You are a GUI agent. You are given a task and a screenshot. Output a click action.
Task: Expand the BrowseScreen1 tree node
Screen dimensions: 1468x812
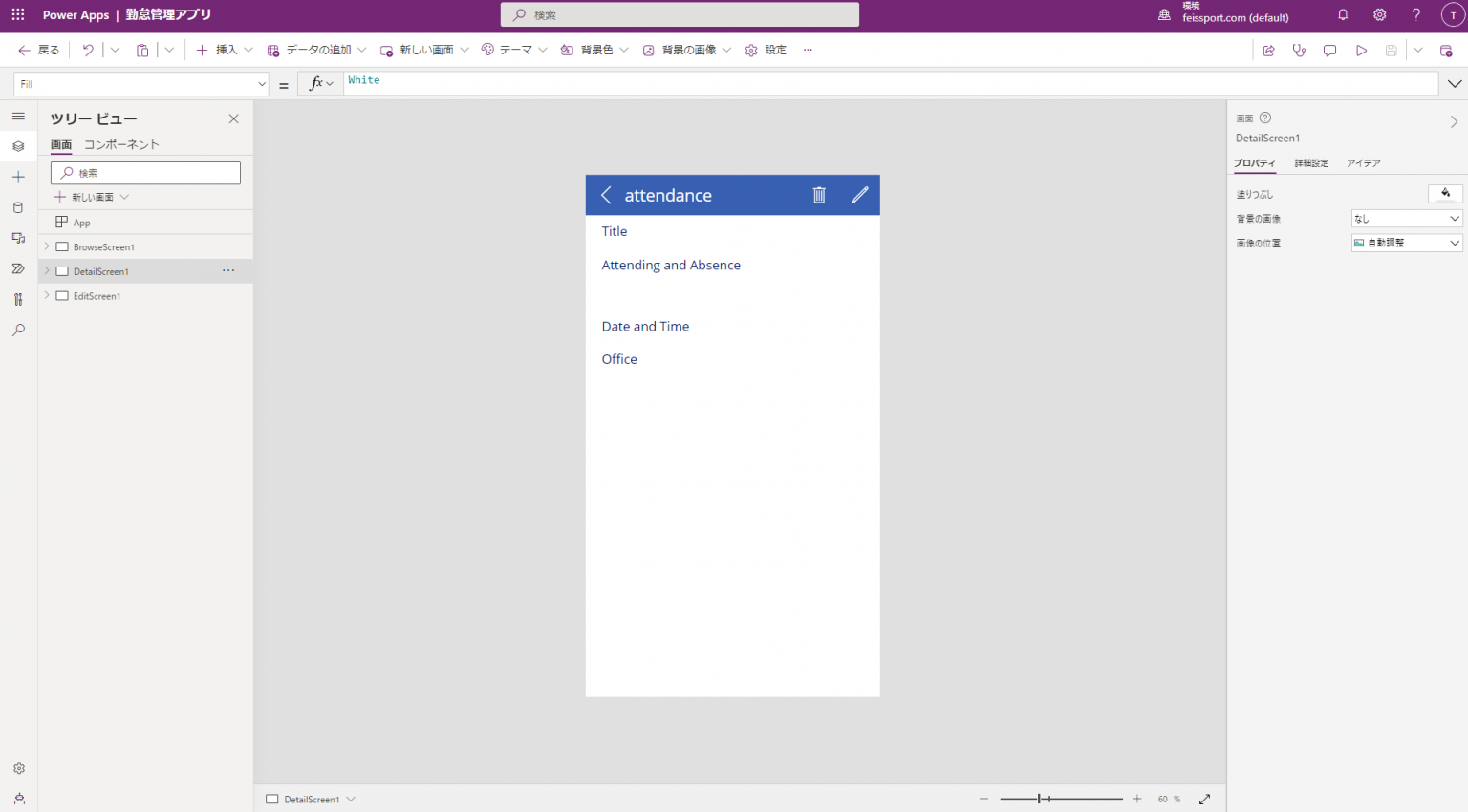[x=47, y=246]
